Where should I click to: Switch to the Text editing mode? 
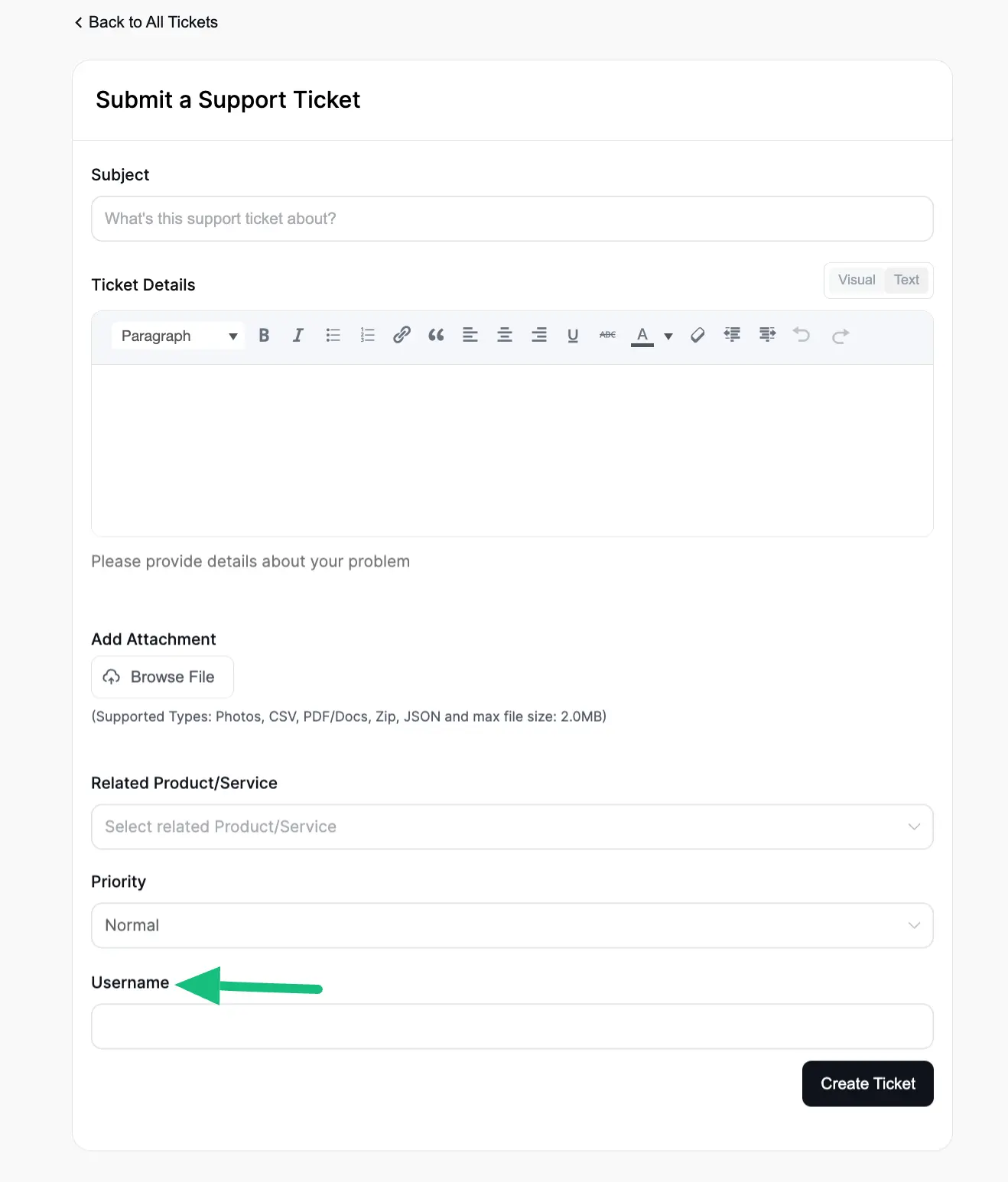point(906,280)
